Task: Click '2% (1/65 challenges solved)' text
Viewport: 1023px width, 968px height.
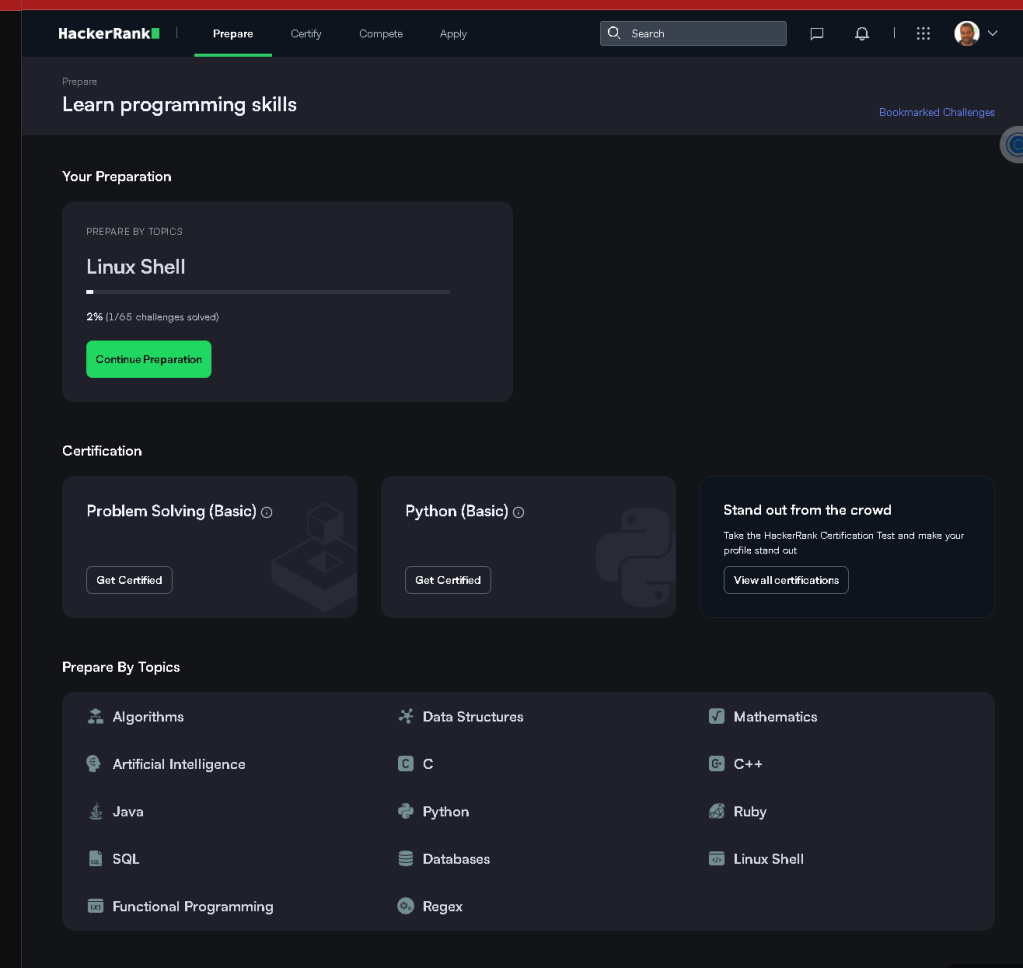Action: tap(153, 317)
